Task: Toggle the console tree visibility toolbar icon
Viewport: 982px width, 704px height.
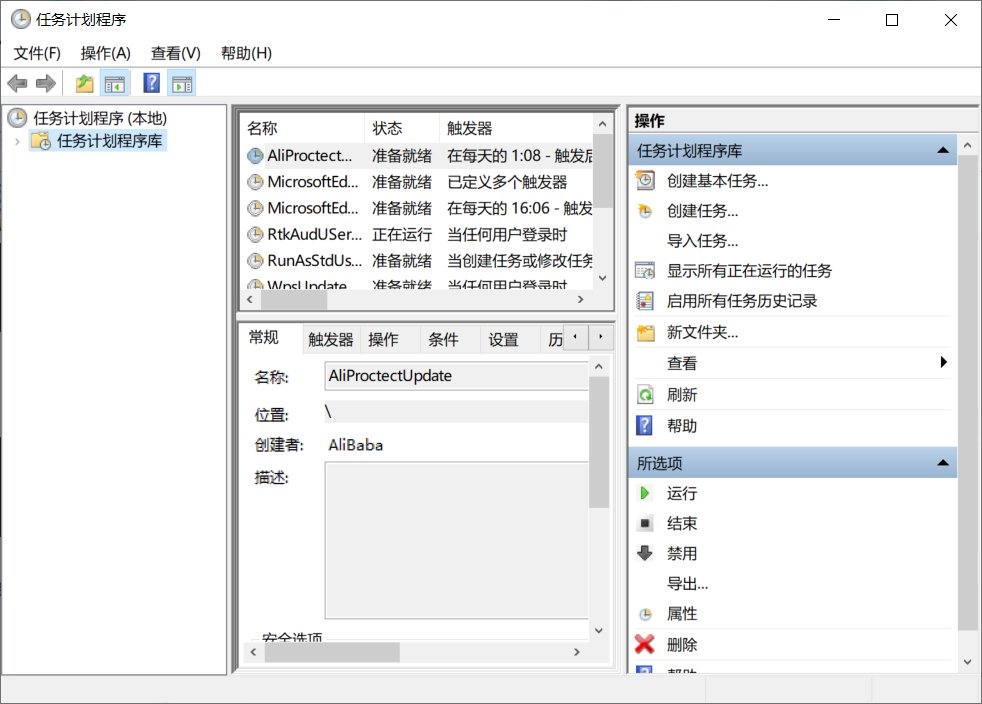Action: tap(115, 83)
